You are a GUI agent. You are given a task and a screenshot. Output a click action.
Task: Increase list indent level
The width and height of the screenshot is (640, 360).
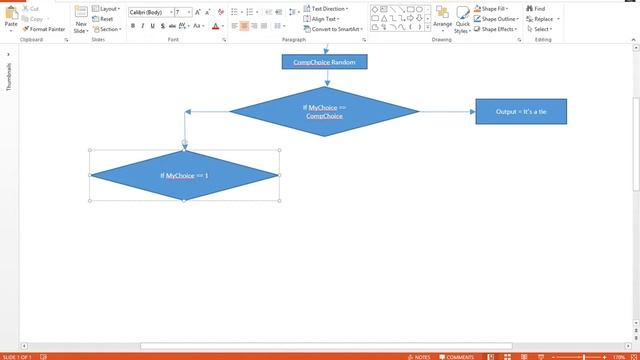279,12
